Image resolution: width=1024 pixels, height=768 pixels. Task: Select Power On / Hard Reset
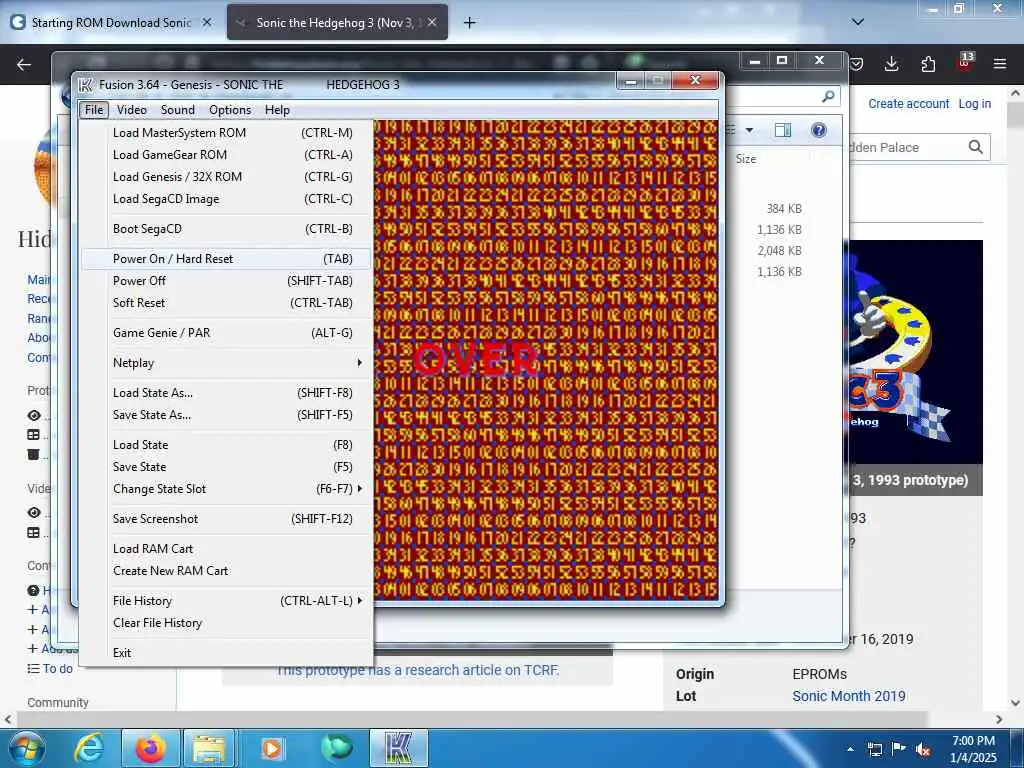[x=226, y=259]
